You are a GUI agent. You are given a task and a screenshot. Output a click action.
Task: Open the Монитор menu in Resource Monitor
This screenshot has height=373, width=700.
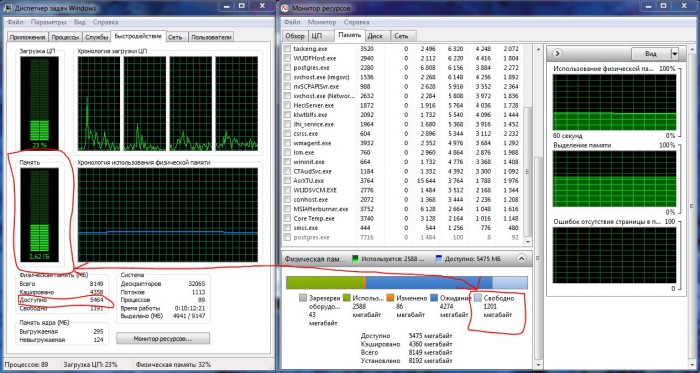pos(322,22)
